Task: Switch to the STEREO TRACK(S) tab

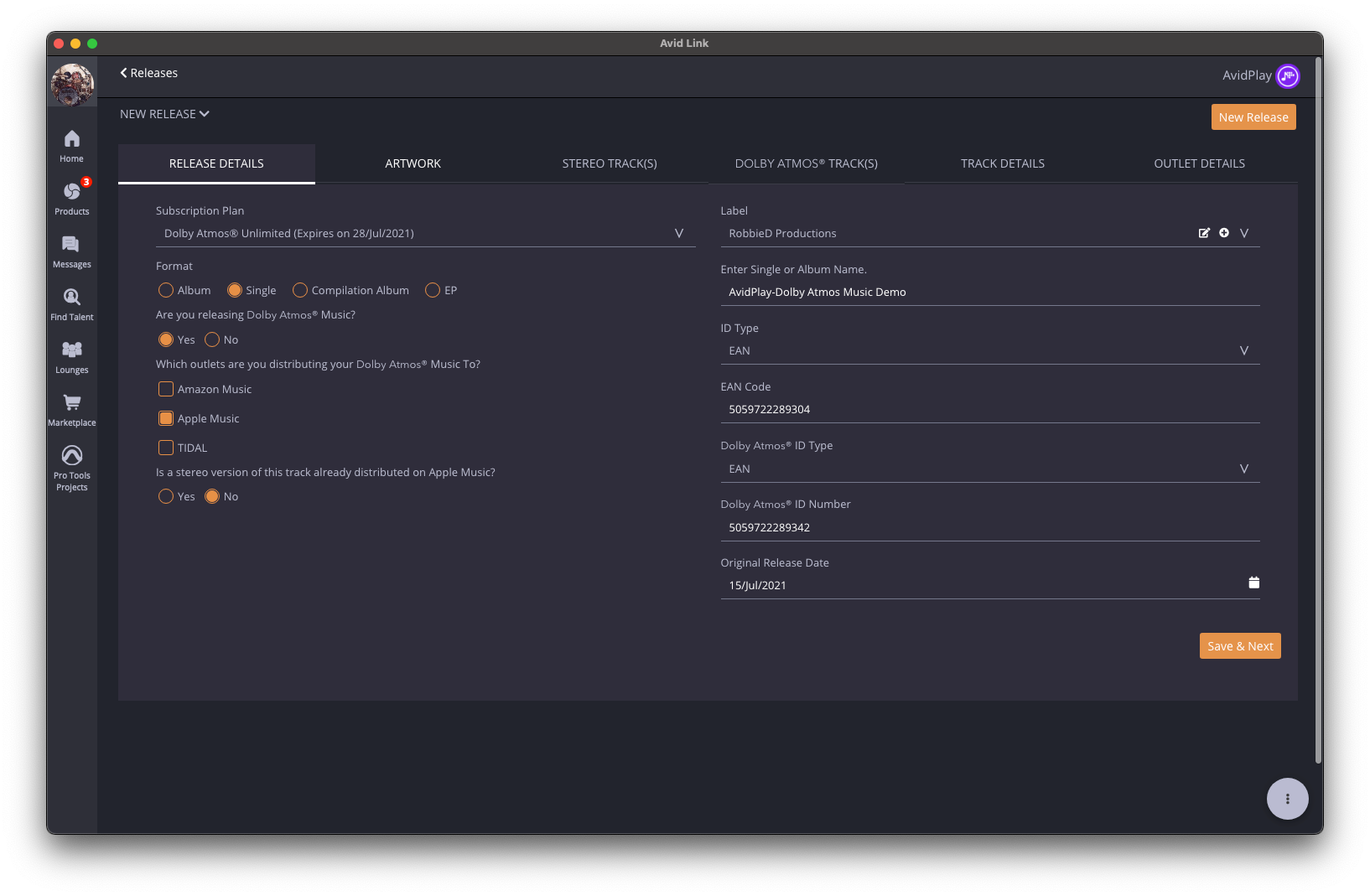Action: [x=610, y=163]
